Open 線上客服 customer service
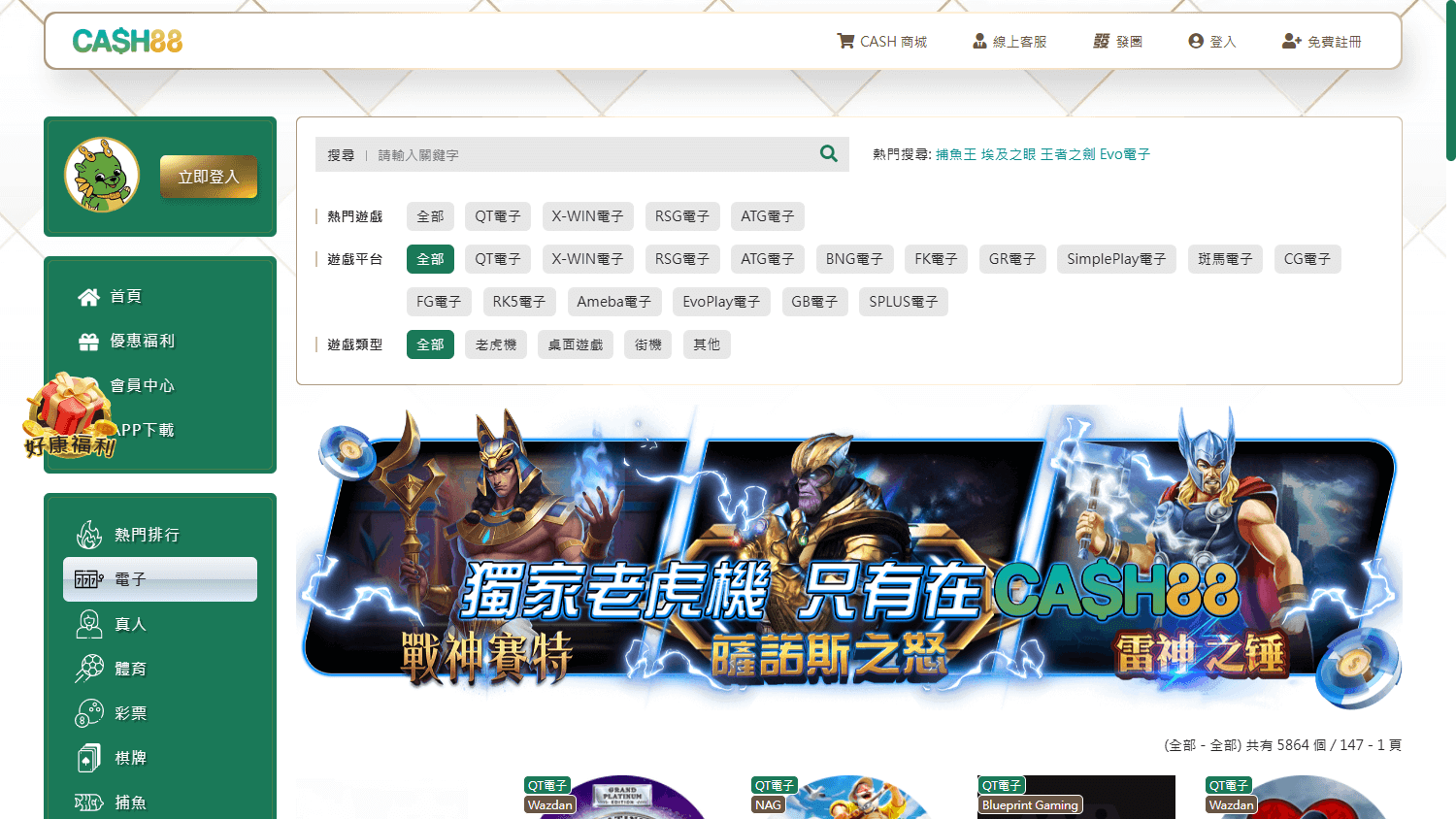 1009,42
